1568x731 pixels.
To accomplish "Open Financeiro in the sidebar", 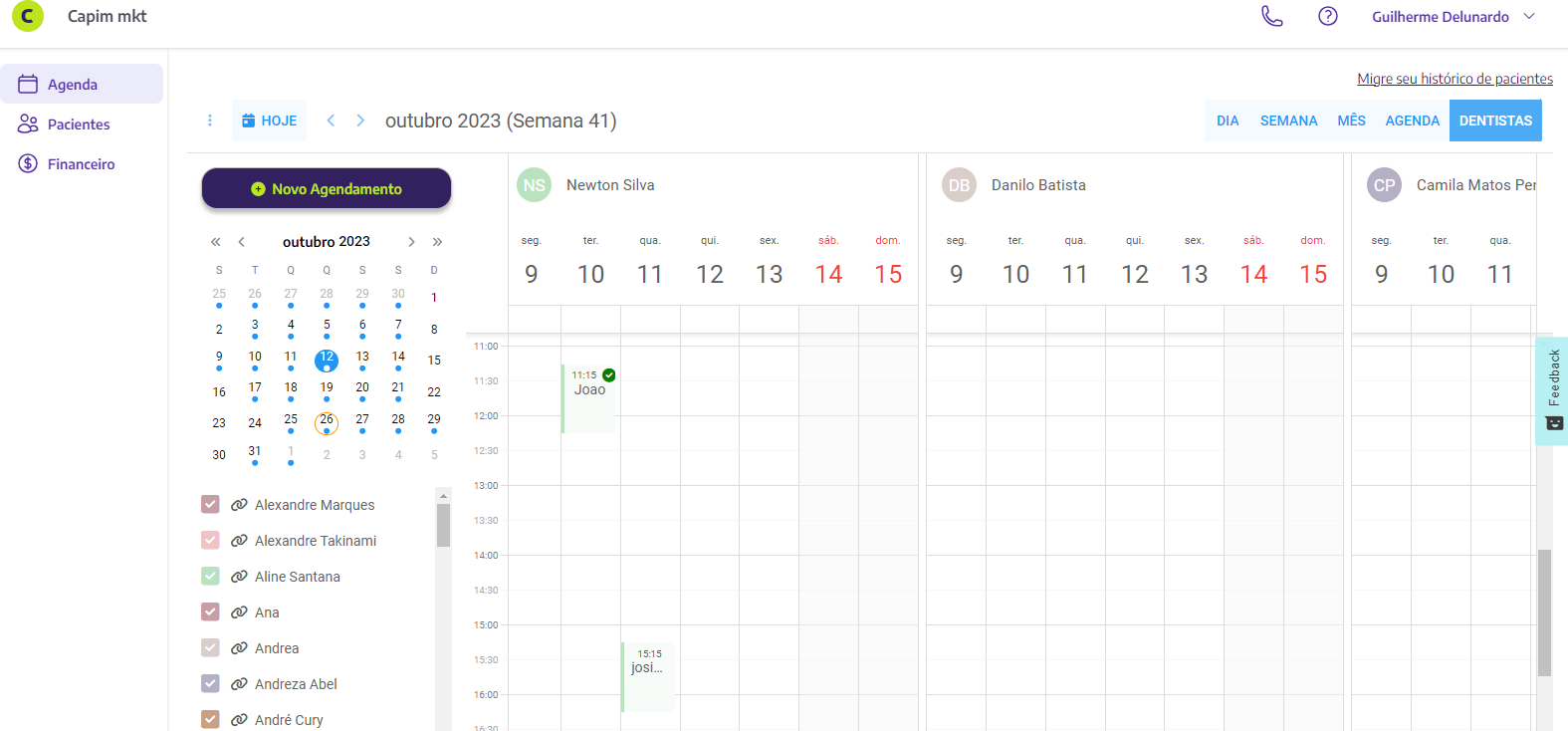I will point(82,163).
